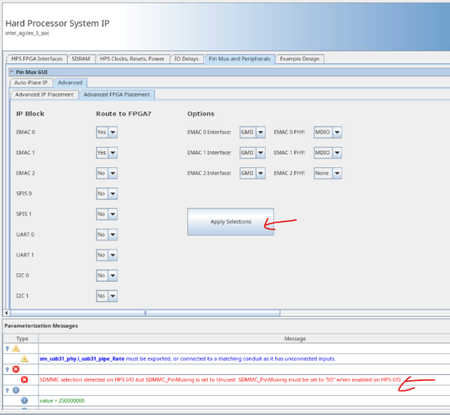The image size is (450, 415).
Task: Click the horizontal scrollbar left arrow
Action: pos(6,313)
